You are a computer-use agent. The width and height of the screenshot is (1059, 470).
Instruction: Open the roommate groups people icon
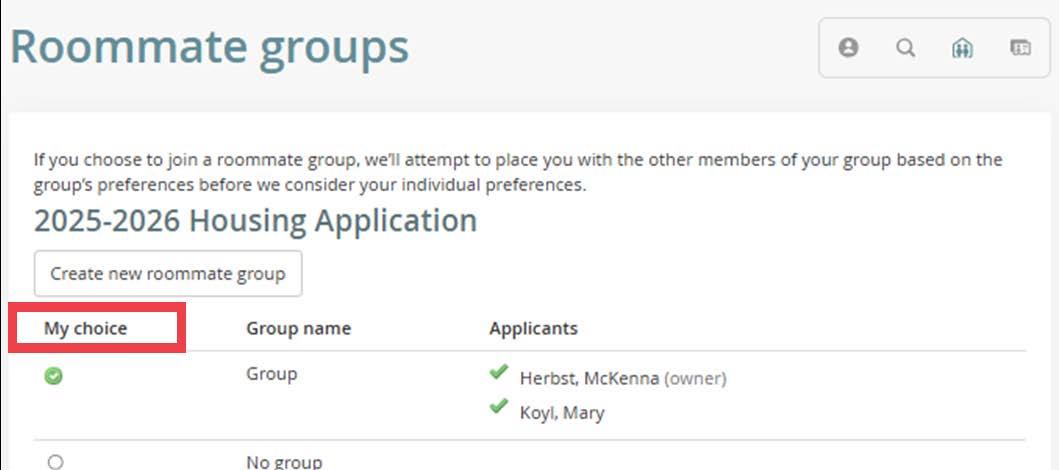tap(962, 48)
